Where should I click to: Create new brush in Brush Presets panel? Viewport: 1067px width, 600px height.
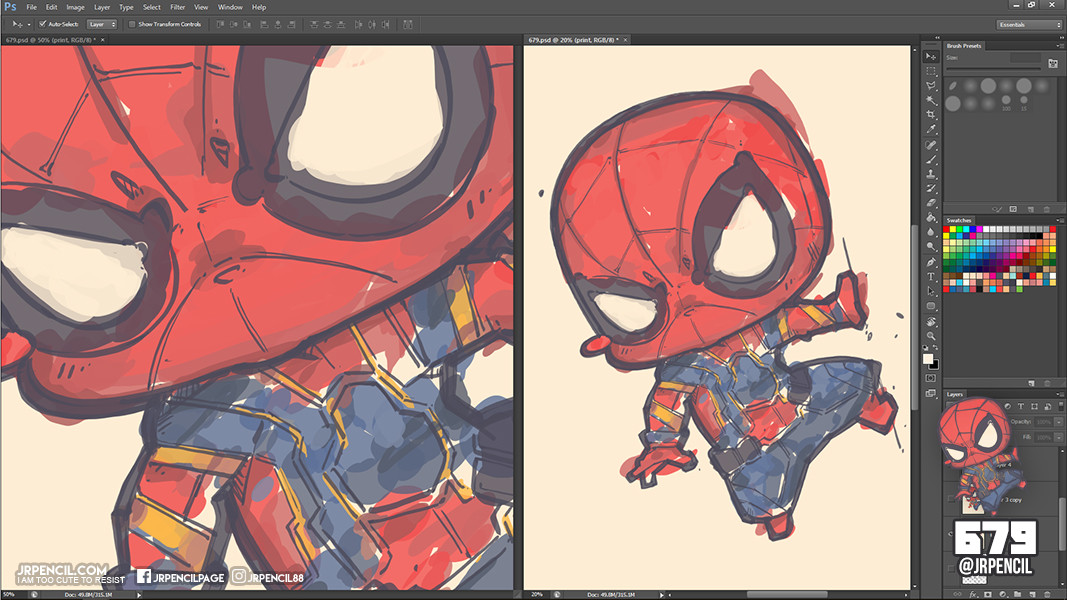[1030, 210]
